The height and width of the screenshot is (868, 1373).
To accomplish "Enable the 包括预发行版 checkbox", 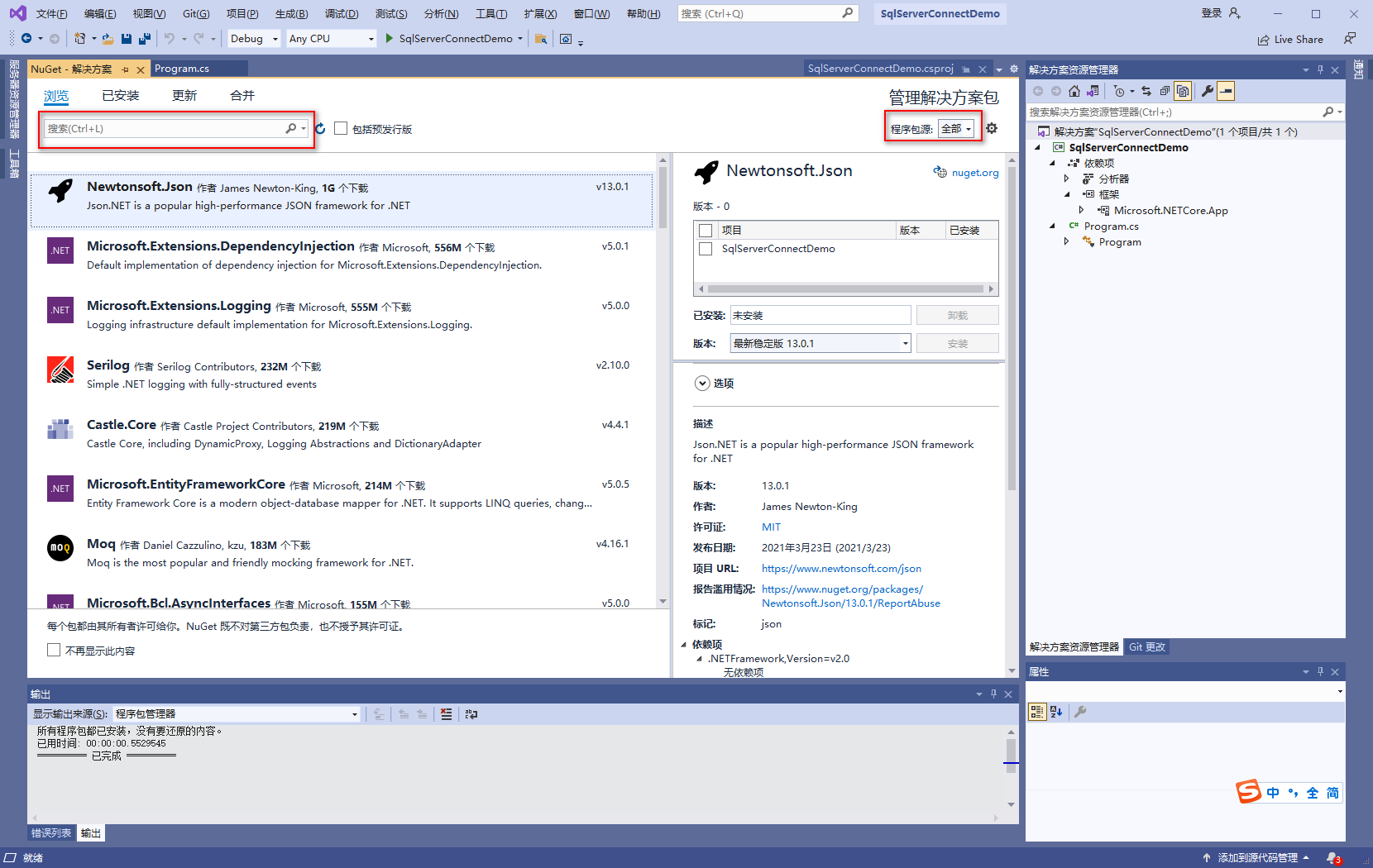I will 341,128.
